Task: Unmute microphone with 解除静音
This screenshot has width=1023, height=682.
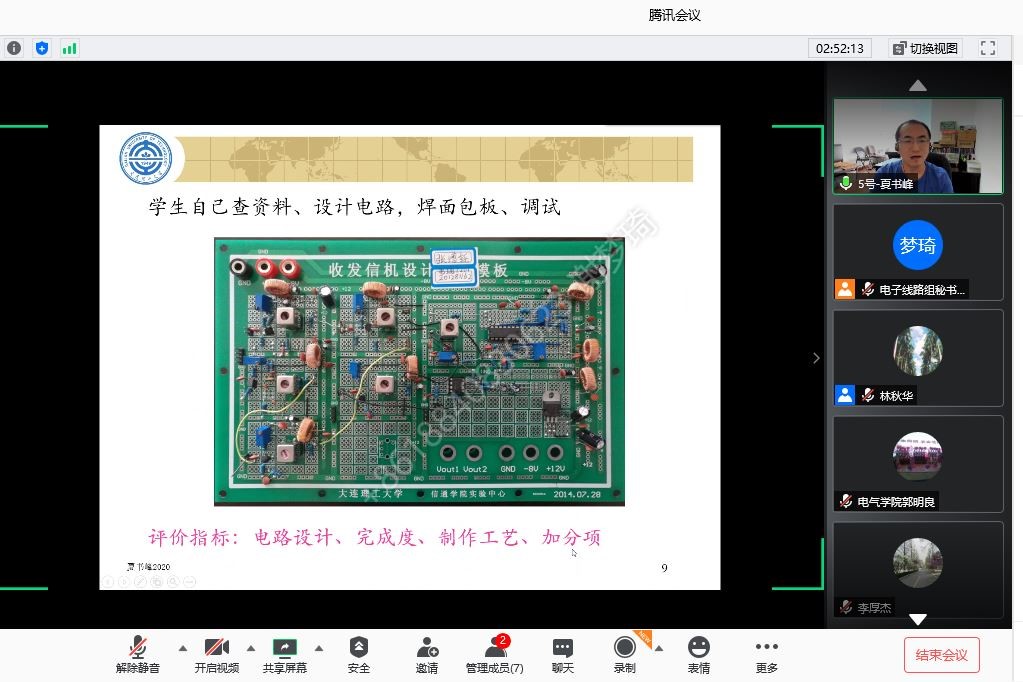Action: point(138,654)
